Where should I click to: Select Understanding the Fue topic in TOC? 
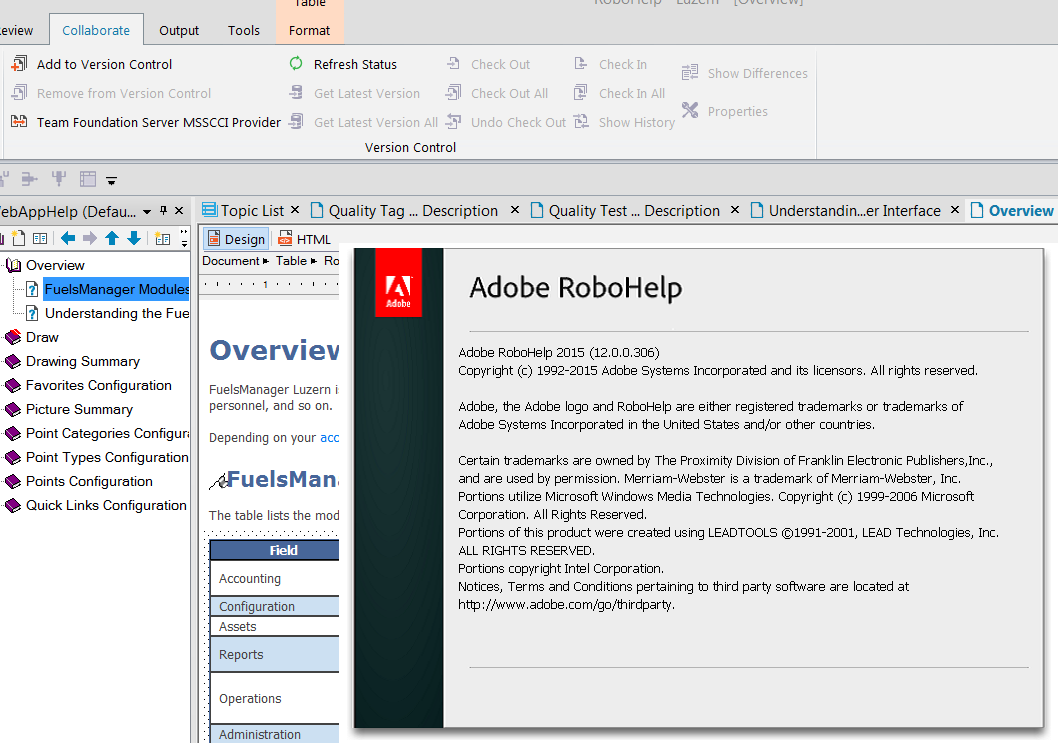point(117,313)
